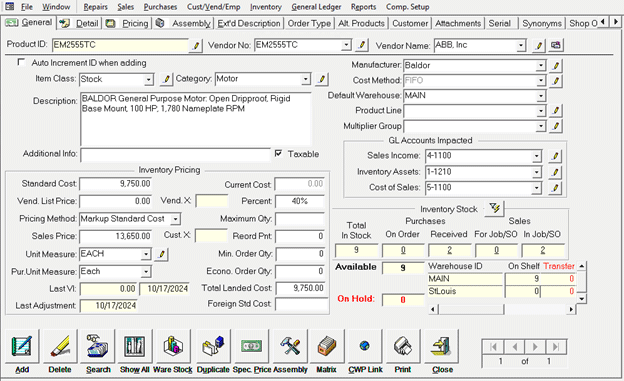Click the Add product icon

[x=22, y=346]
